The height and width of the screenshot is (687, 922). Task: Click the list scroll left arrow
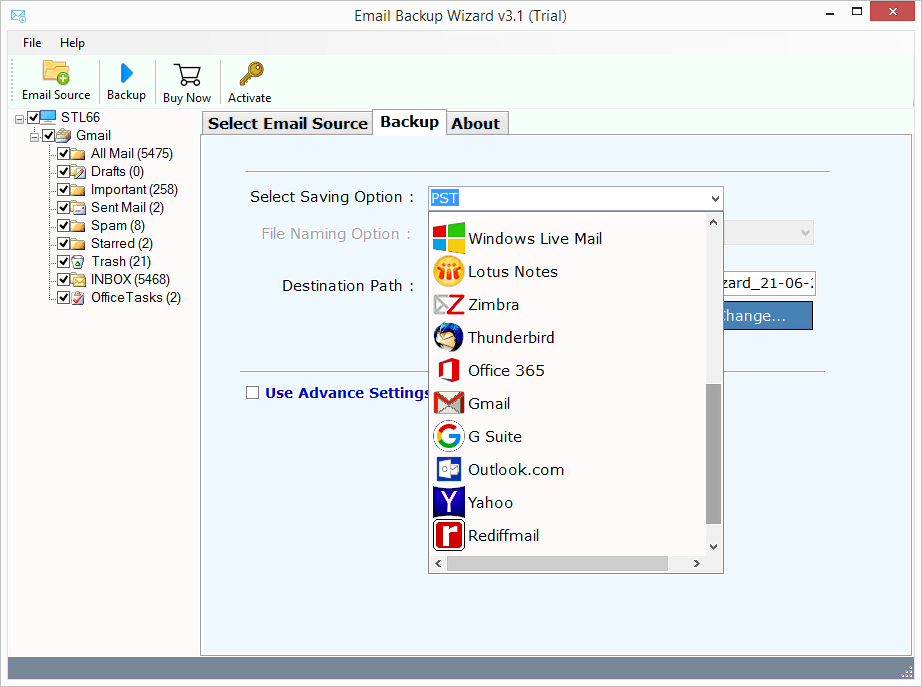pos(438,563)
